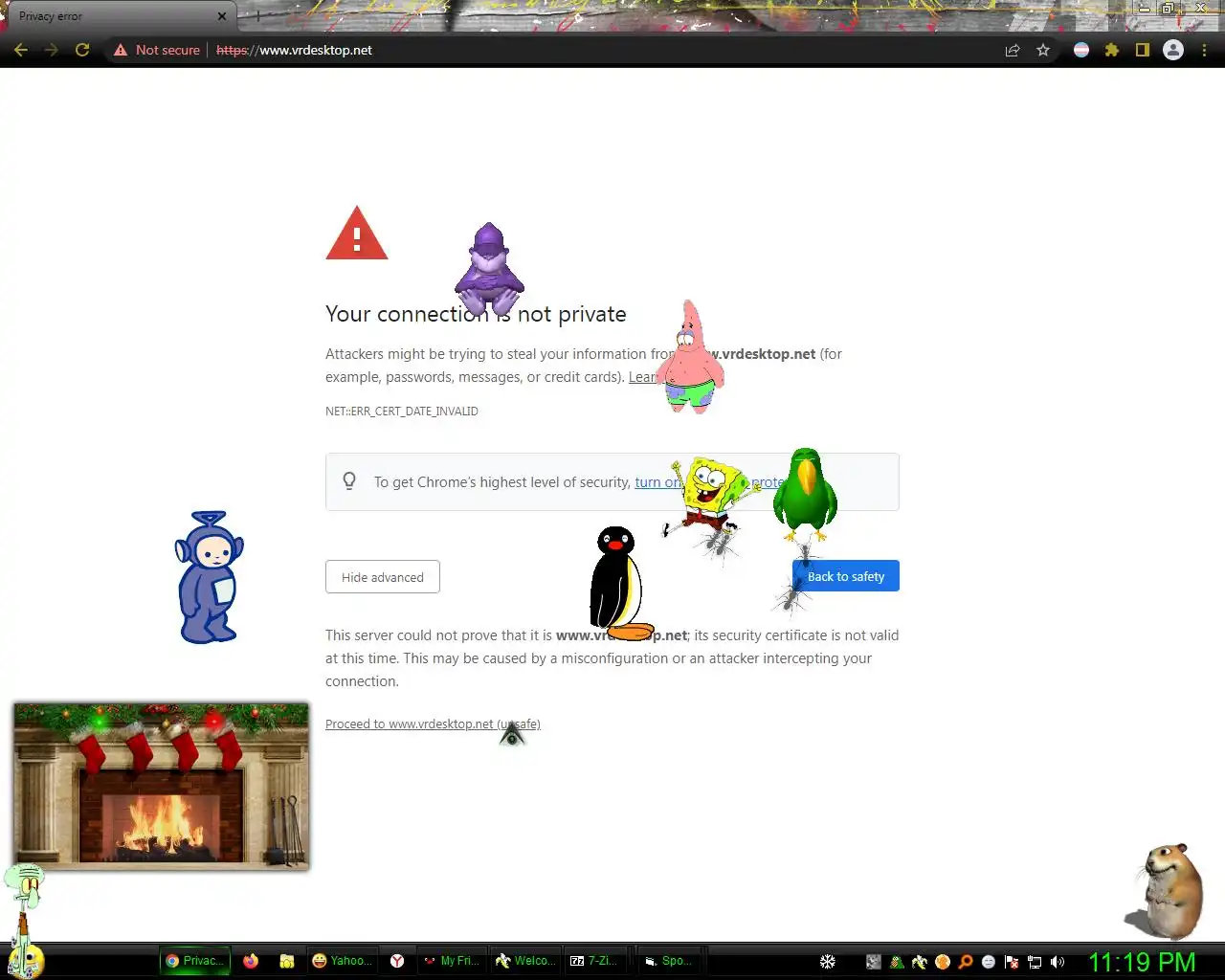Open Chrome's three-dot menu
This screenshot has width=1225, height=980.
tap(1204, 50)
